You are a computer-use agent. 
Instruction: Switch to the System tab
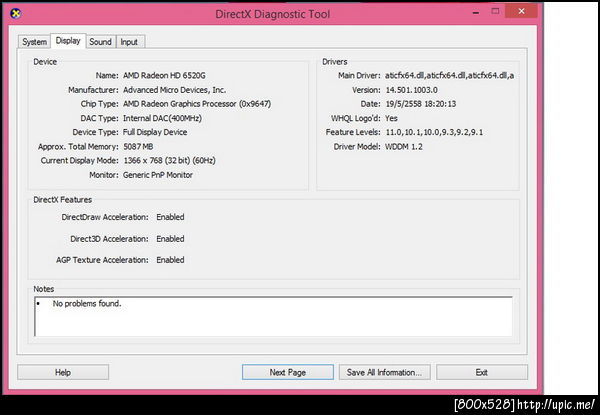pyautogui.click(x=34, y=42)
